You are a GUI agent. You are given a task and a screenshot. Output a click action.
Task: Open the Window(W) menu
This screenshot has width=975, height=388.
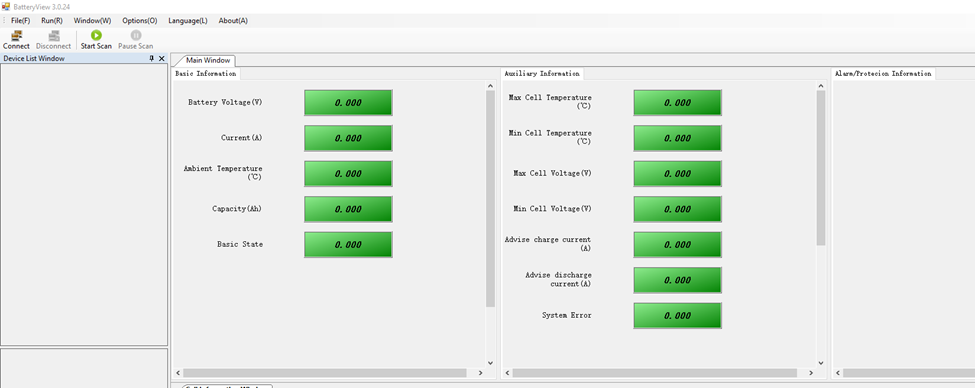tap(93, 21)
